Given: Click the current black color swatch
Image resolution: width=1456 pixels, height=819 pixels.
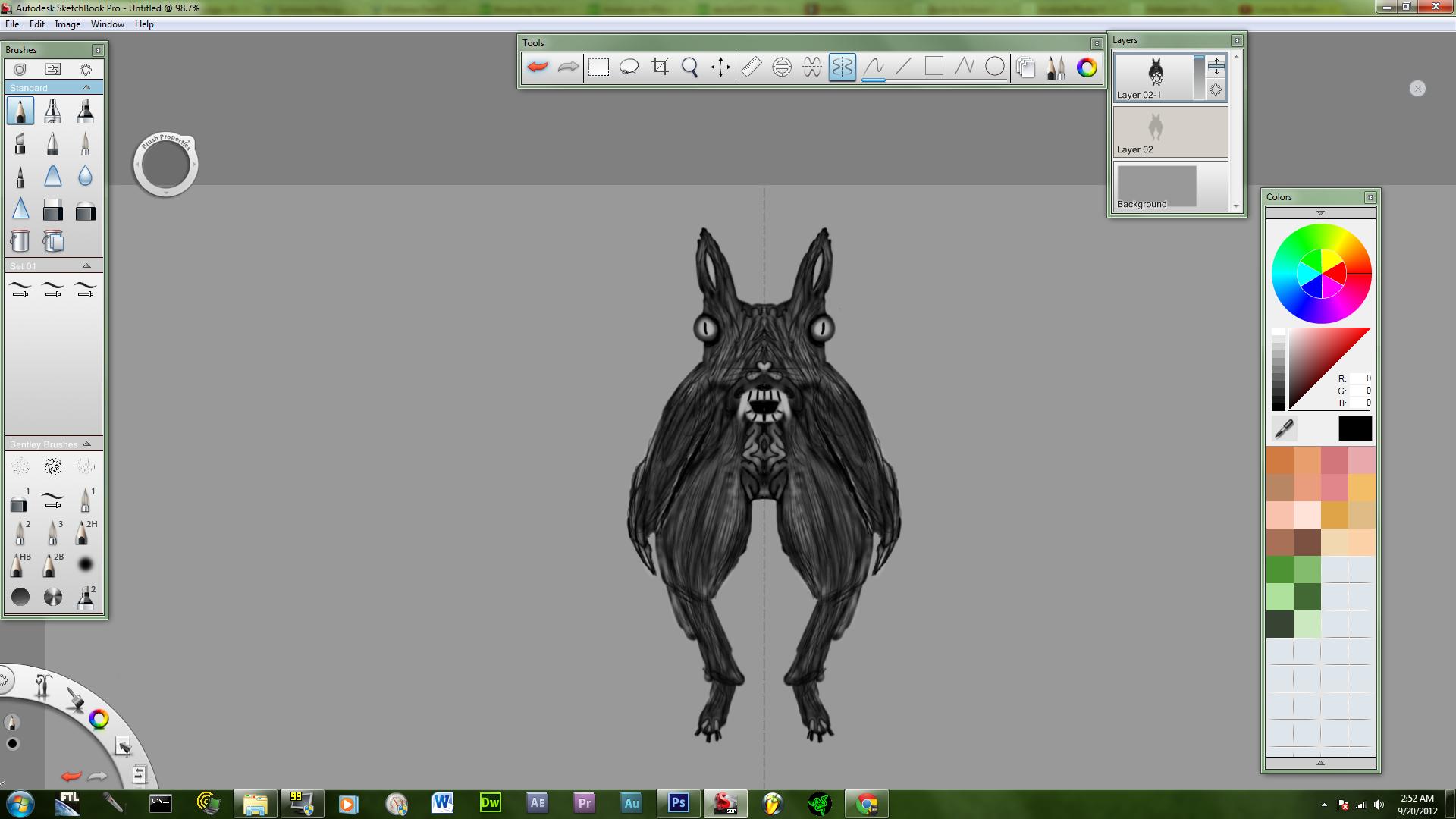Looking at the screenshot, I should tap(1355, 428).
